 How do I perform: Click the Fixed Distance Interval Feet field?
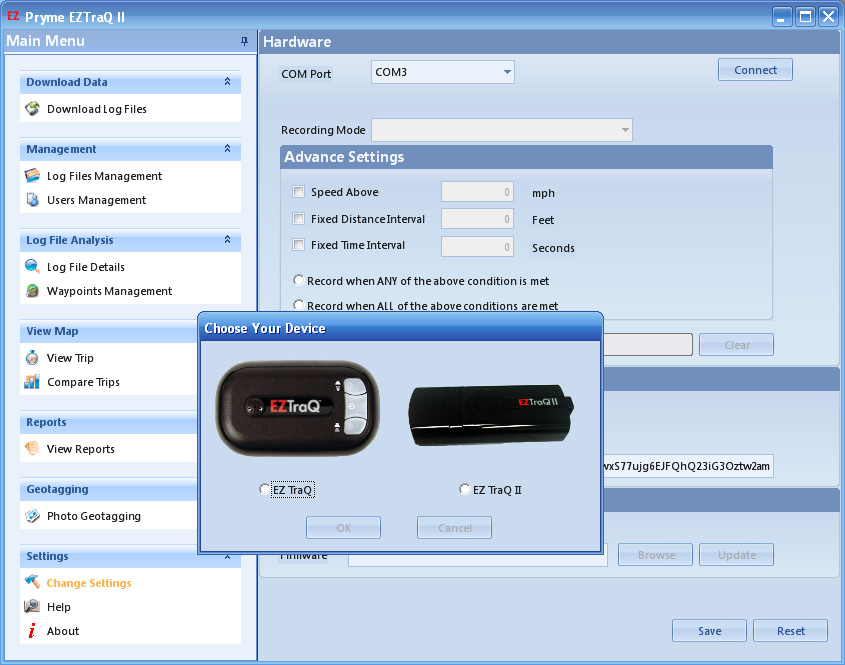pos(477,219)
